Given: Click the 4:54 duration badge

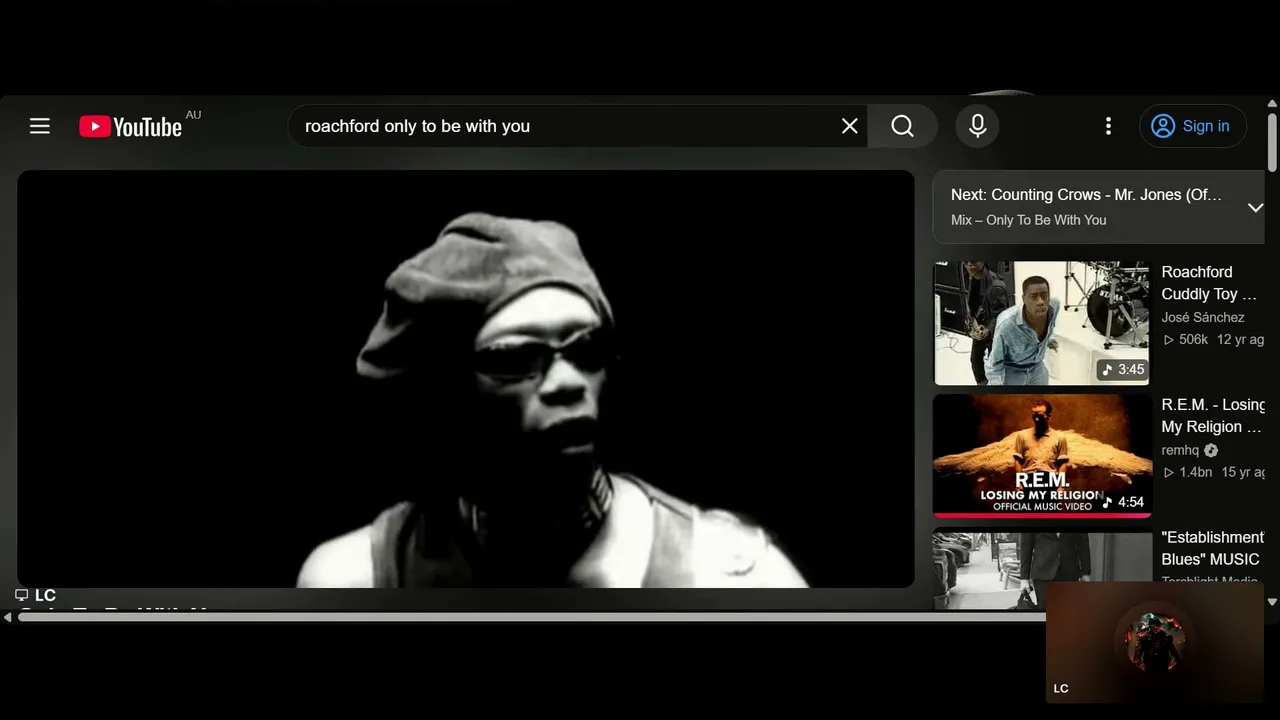Looking at the screenshot, I should [1123, 502].
